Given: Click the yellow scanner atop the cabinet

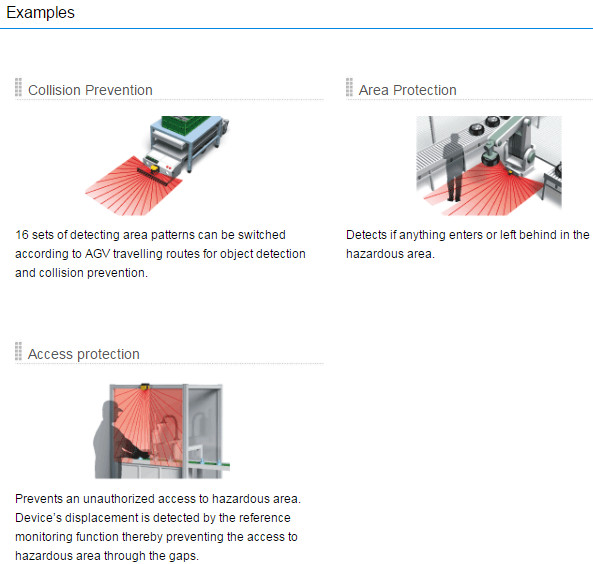Looking at the screenshot, I should pyautogui.click(x=145, y=387).
